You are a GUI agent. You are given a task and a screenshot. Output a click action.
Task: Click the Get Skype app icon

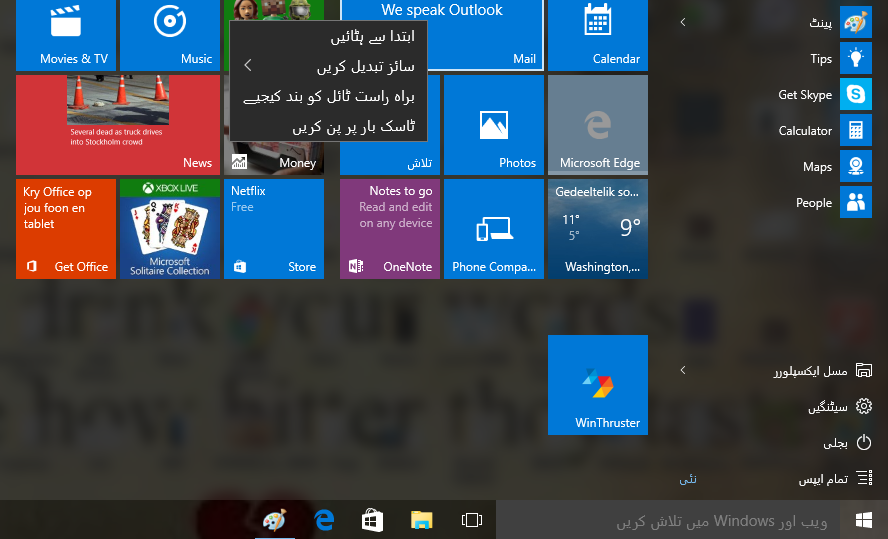click(x=856, y=94)
